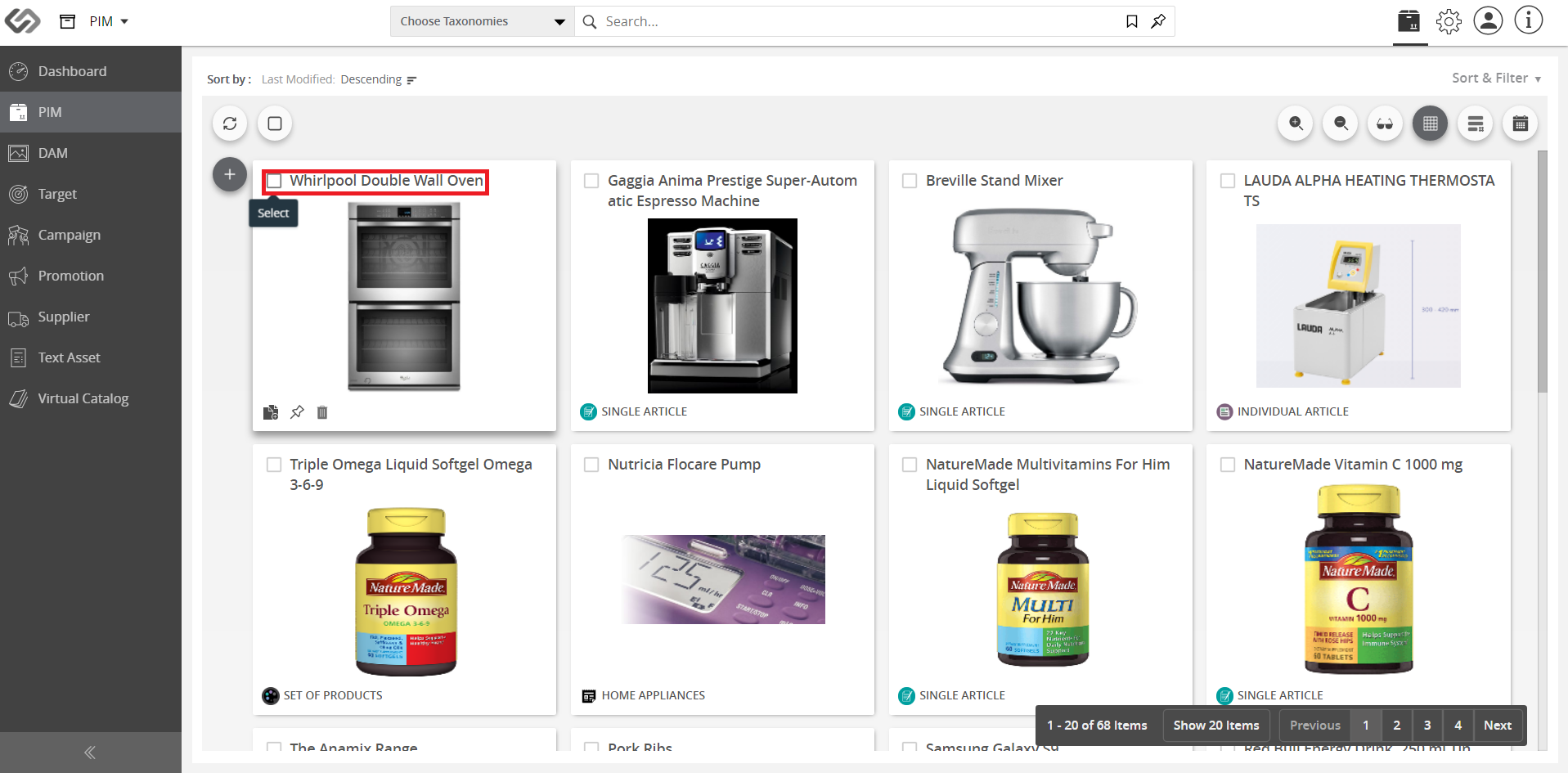
Task: Click the refresh icon
Action: tap(230, 124)
